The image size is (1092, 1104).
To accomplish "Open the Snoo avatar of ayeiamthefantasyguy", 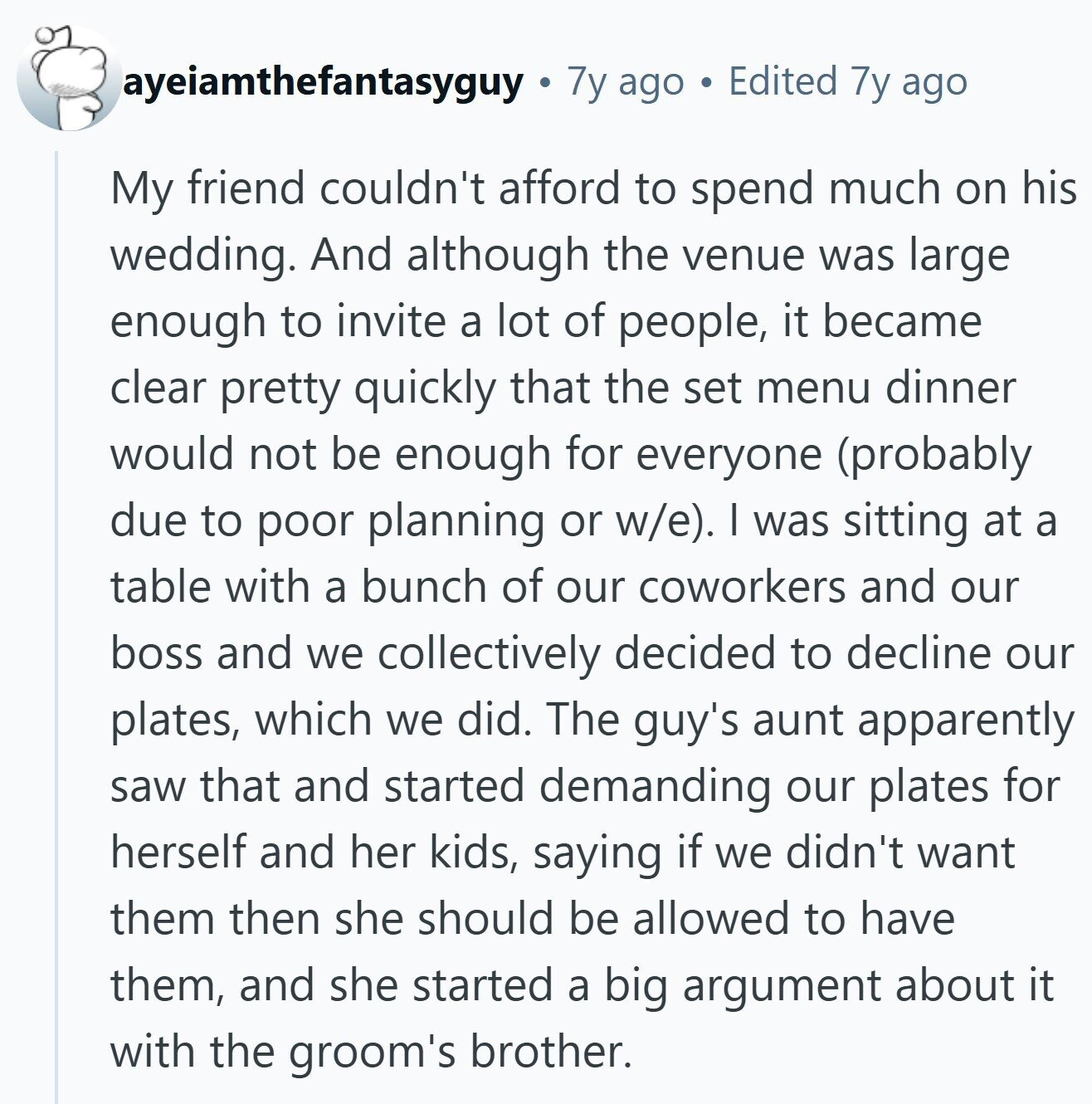I will [x=70, y=78].
